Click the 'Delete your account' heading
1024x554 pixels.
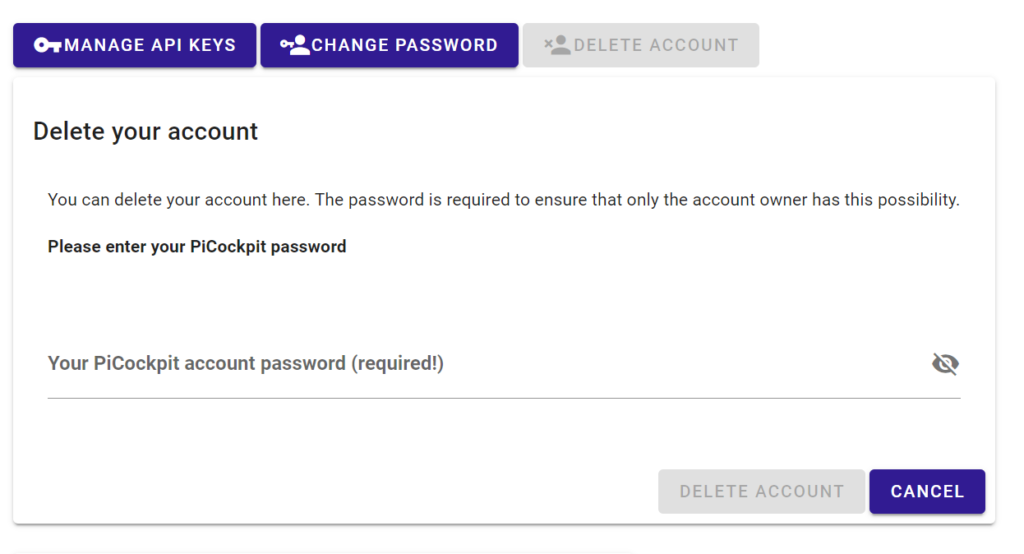146,131
